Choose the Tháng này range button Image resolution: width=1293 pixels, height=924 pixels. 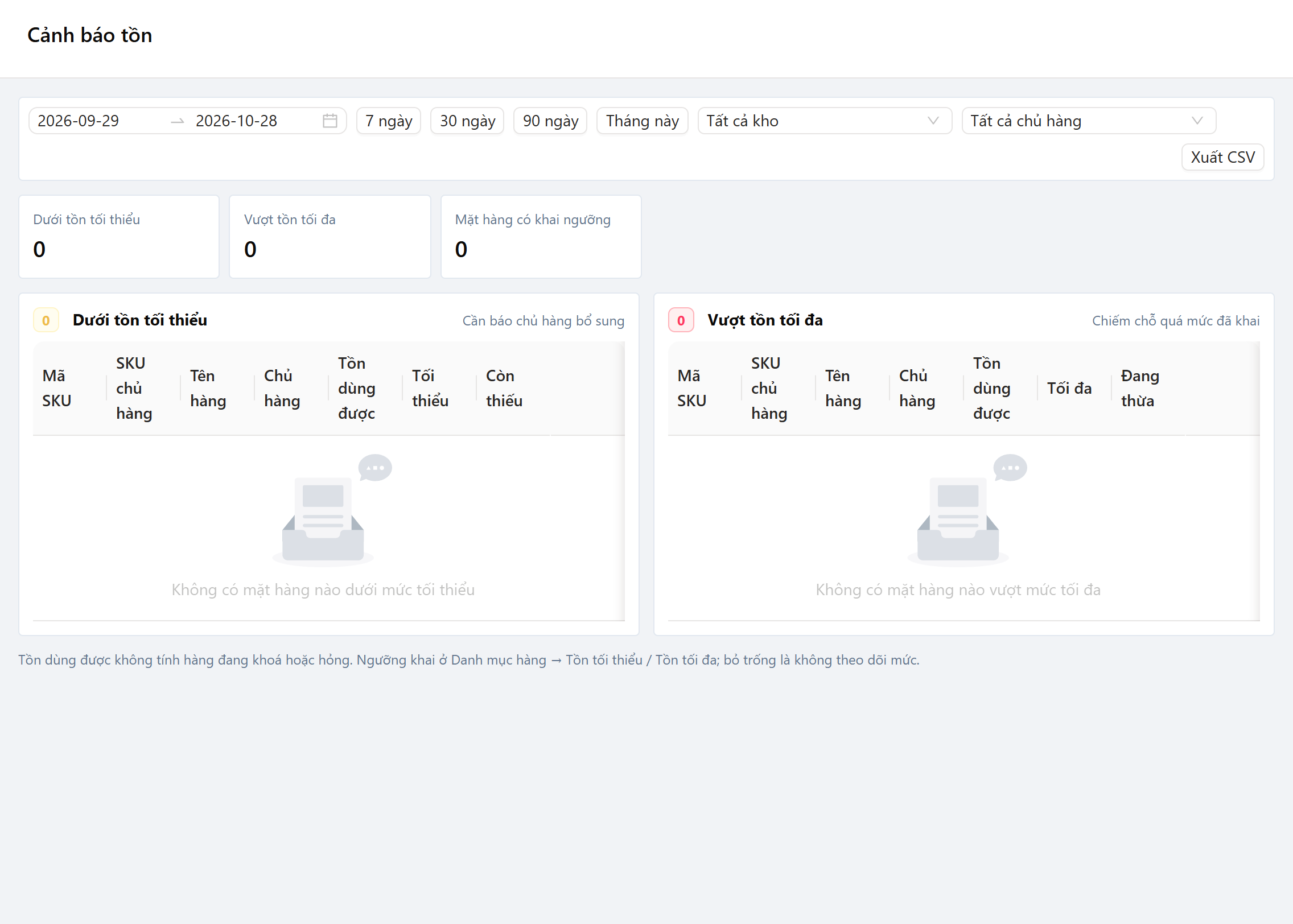pos(643,121)
